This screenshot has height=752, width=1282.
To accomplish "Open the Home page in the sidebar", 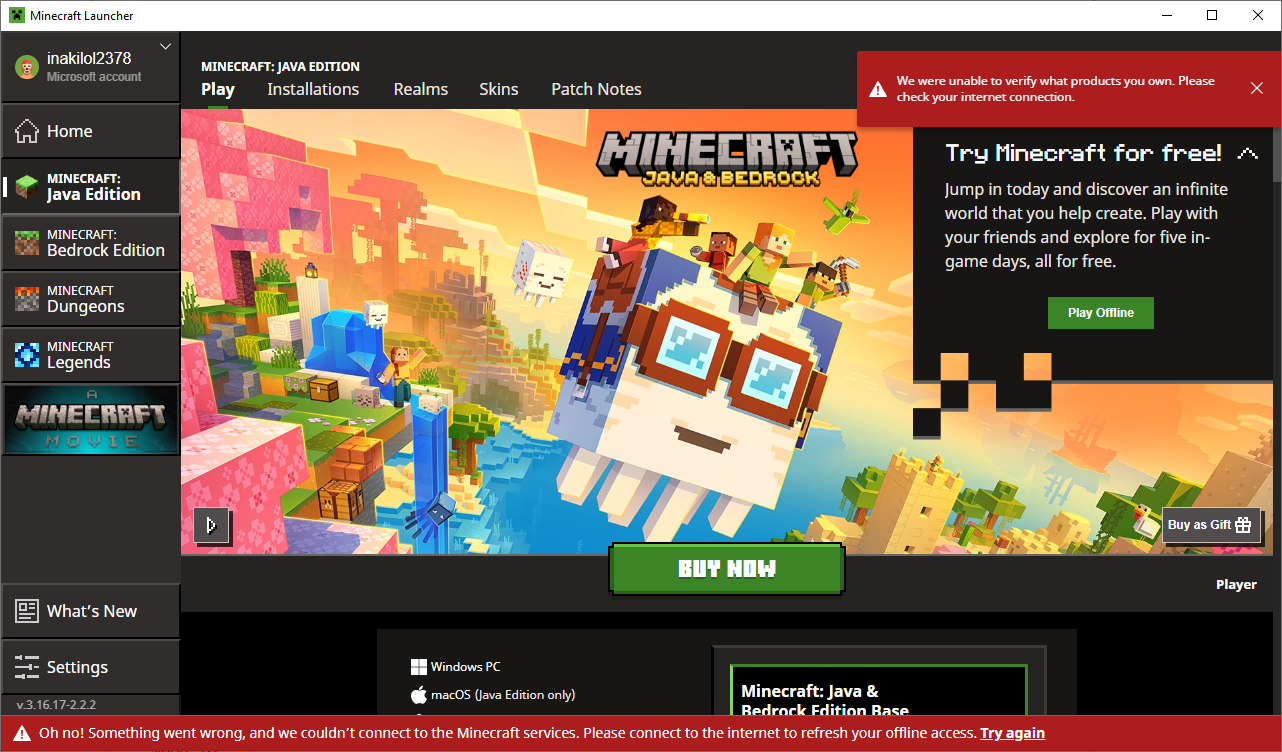I will (x=90, y=131).
